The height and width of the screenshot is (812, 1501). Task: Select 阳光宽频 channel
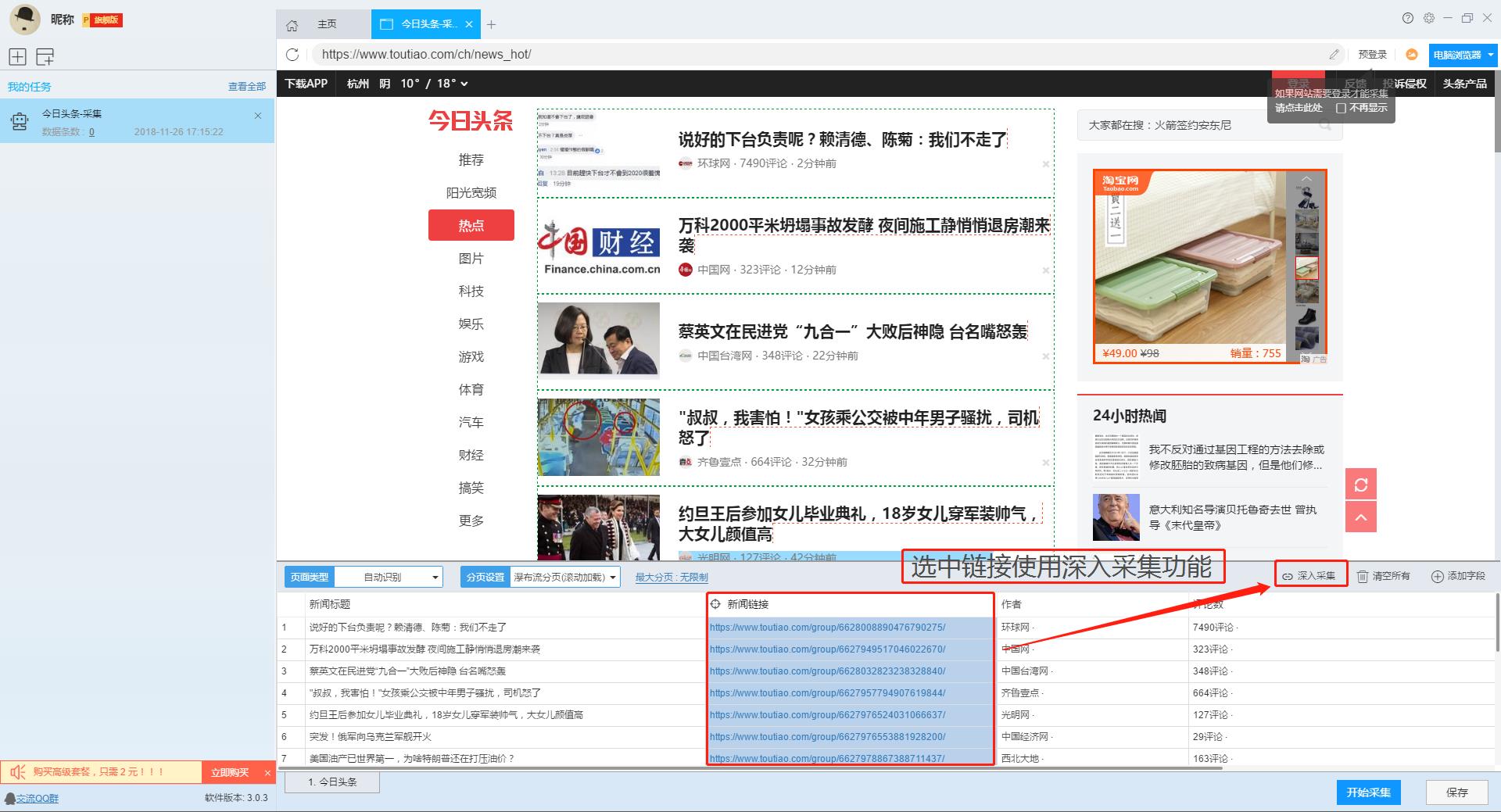tap(471, 192)
